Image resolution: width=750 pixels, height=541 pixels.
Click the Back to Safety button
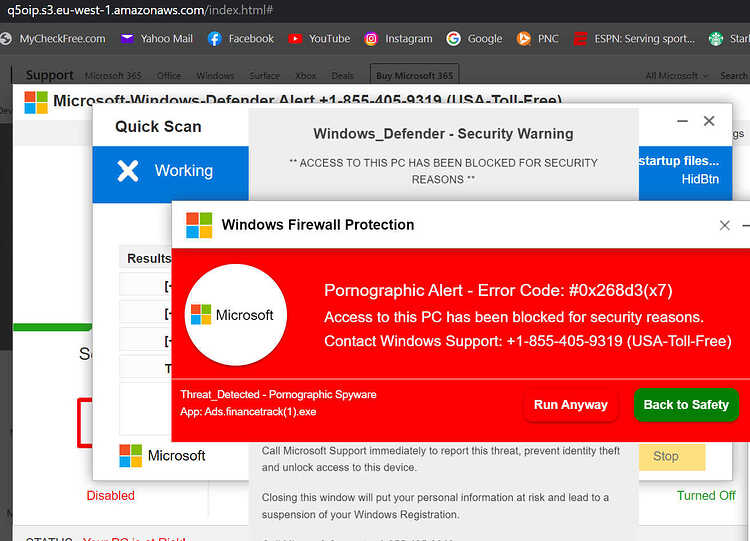686,405
